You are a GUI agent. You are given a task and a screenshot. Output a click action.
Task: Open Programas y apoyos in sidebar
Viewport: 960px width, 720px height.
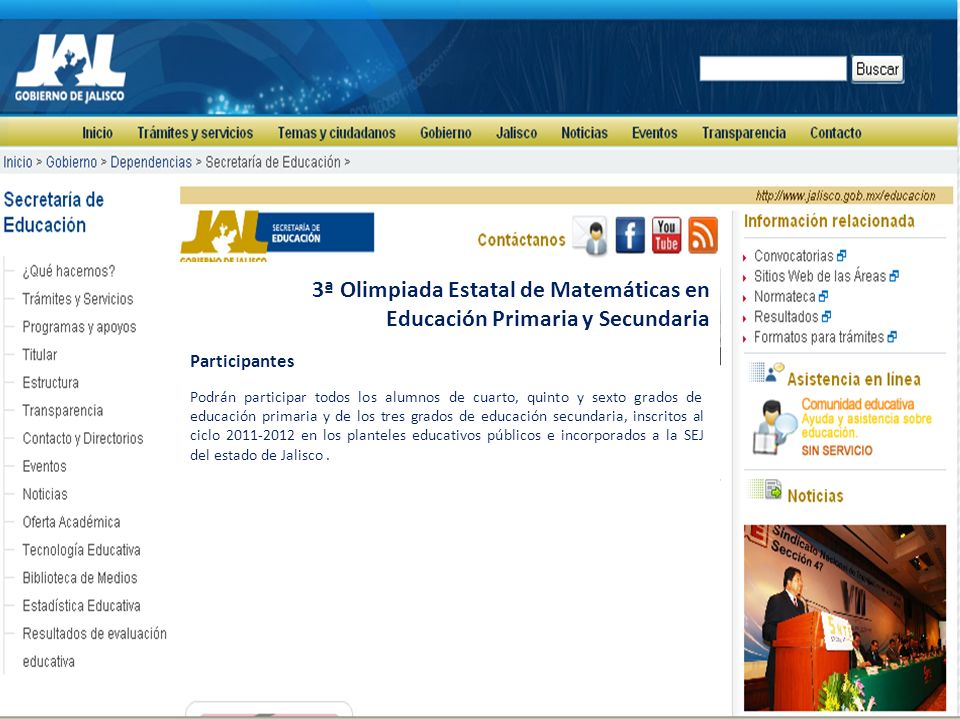[x=80, y=327]
